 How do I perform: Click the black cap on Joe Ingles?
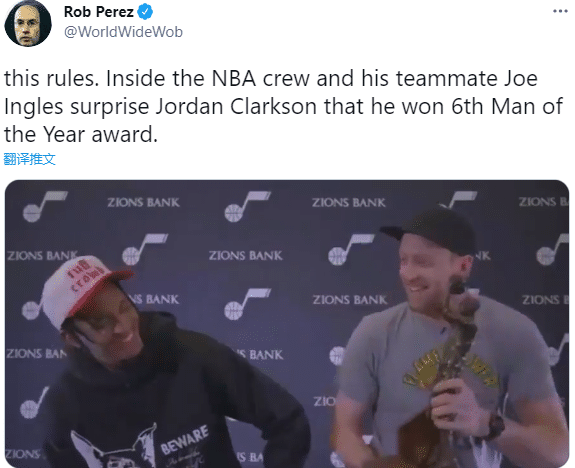[433, 230]
